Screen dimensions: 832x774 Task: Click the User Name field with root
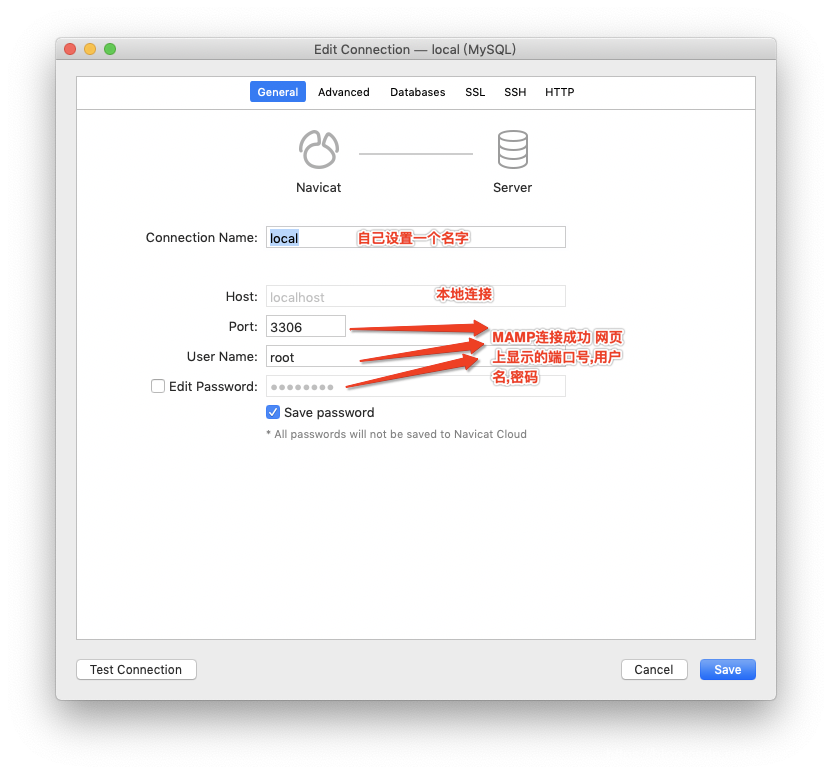415,356
